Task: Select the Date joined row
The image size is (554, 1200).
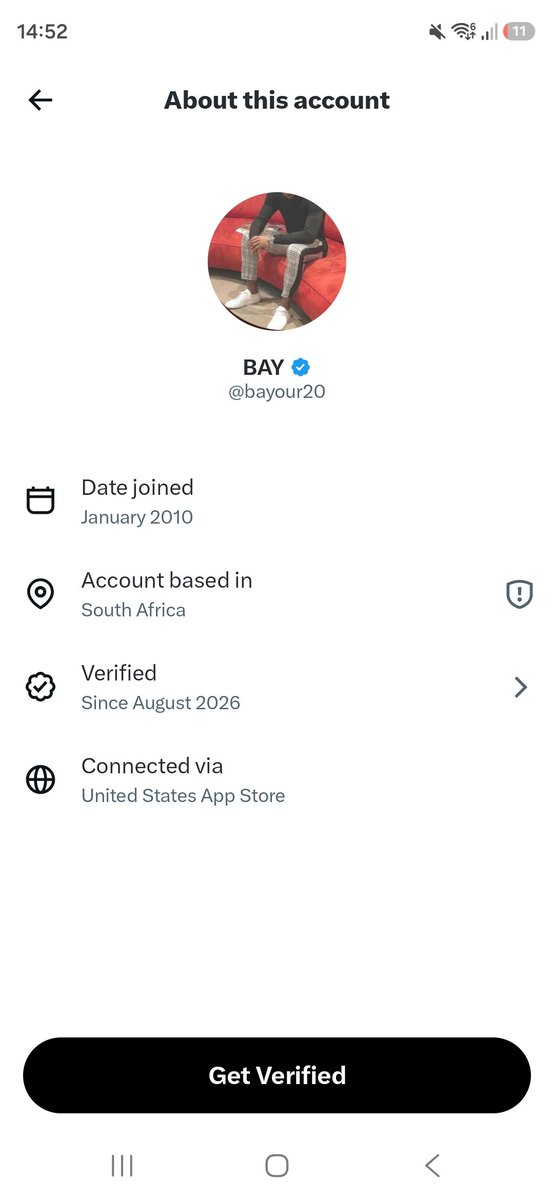Action: 277,501
